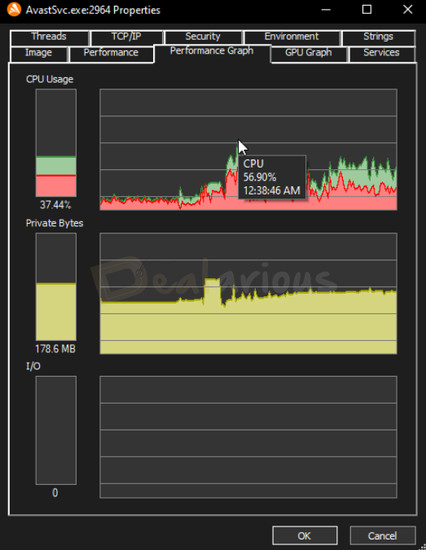Open the Threads tab

click(49, 37)
